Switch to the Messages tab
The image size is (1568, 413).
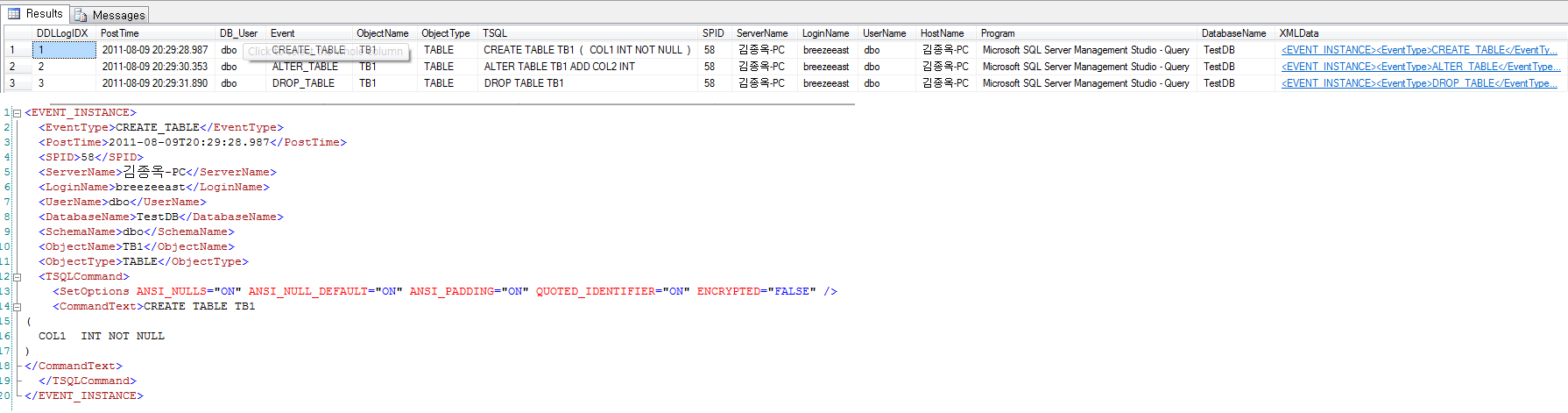109,14
